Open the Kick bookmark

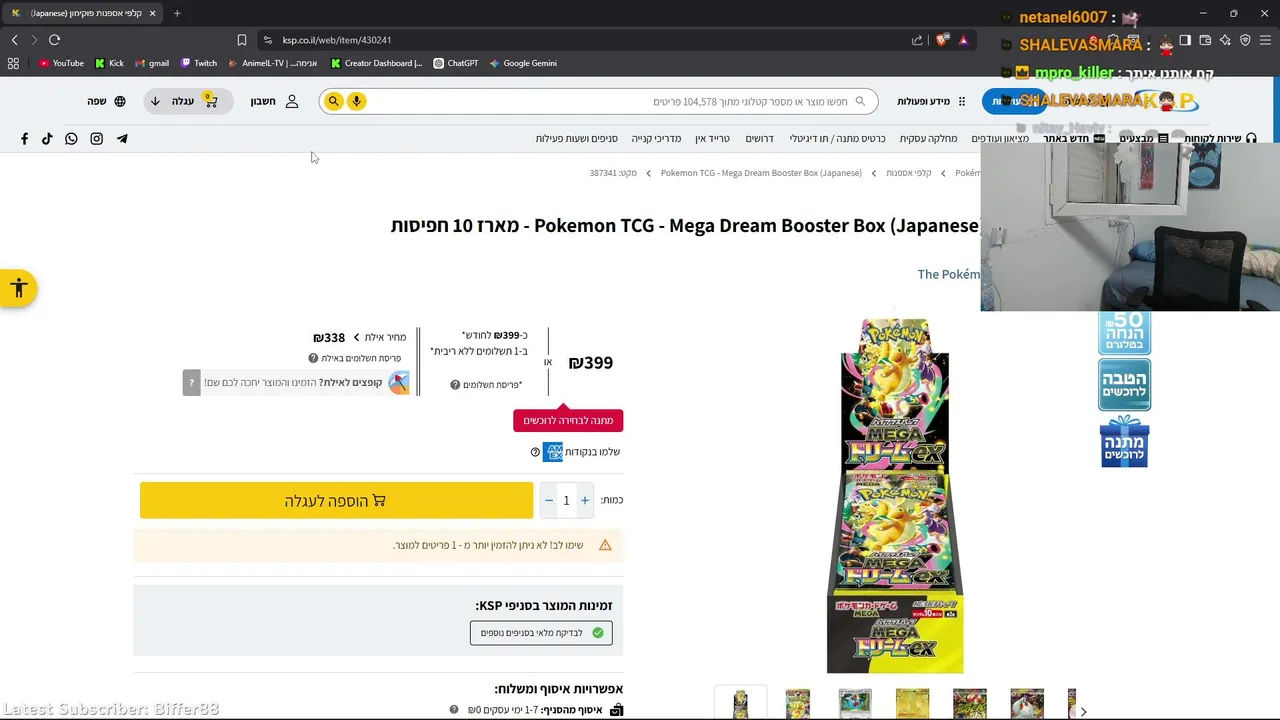(x=109, y=63)
